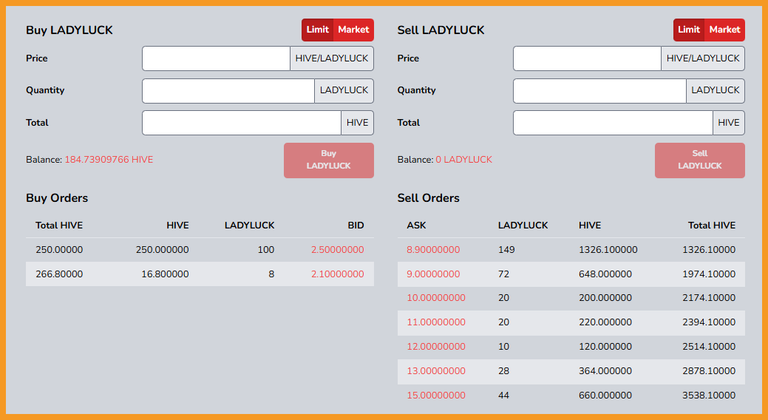This screenshot has width=768, height=420.
Task: Select bid price 2.50000000
Action: coord(337,250)
